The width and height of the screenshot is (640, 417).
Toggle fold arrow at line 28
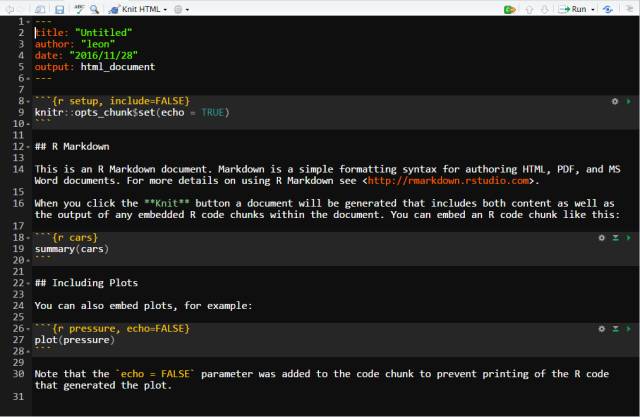tap(28, 351)
